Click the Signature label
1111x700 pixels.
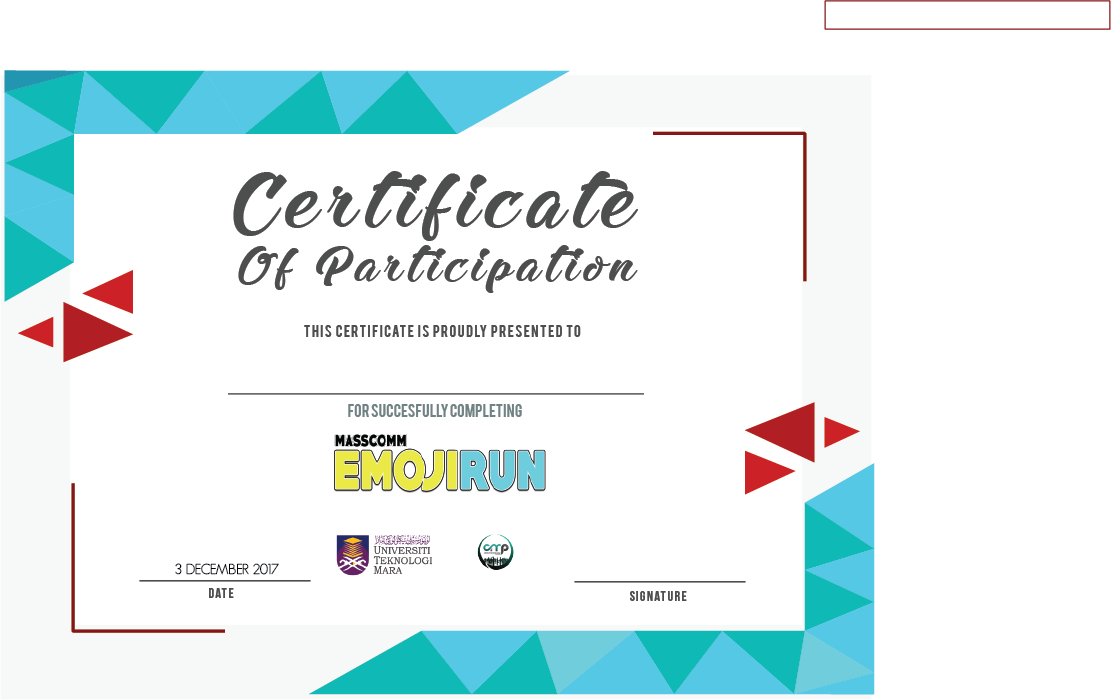[658, 596]
